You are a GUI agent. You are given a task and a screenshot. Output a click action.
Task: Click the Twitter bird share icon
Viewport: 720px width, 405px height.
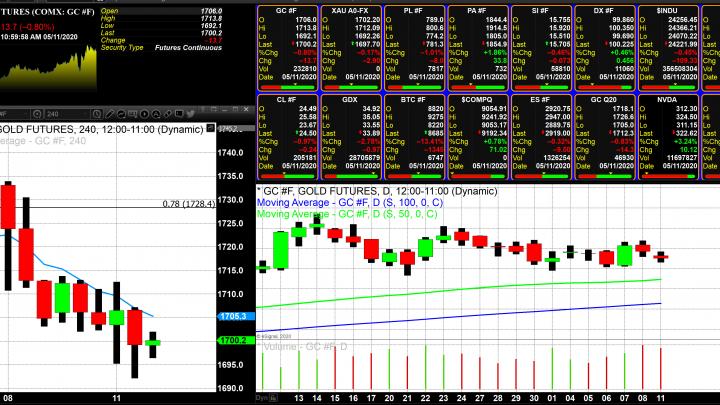[x=190, y=114]
